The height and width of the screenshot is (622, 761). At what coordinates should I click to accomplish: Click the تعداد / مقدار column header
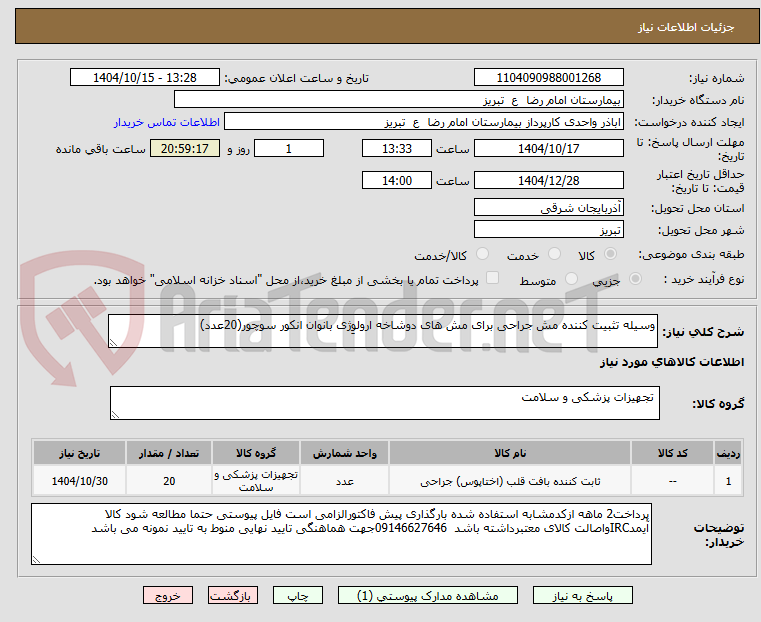coord(169,453)
